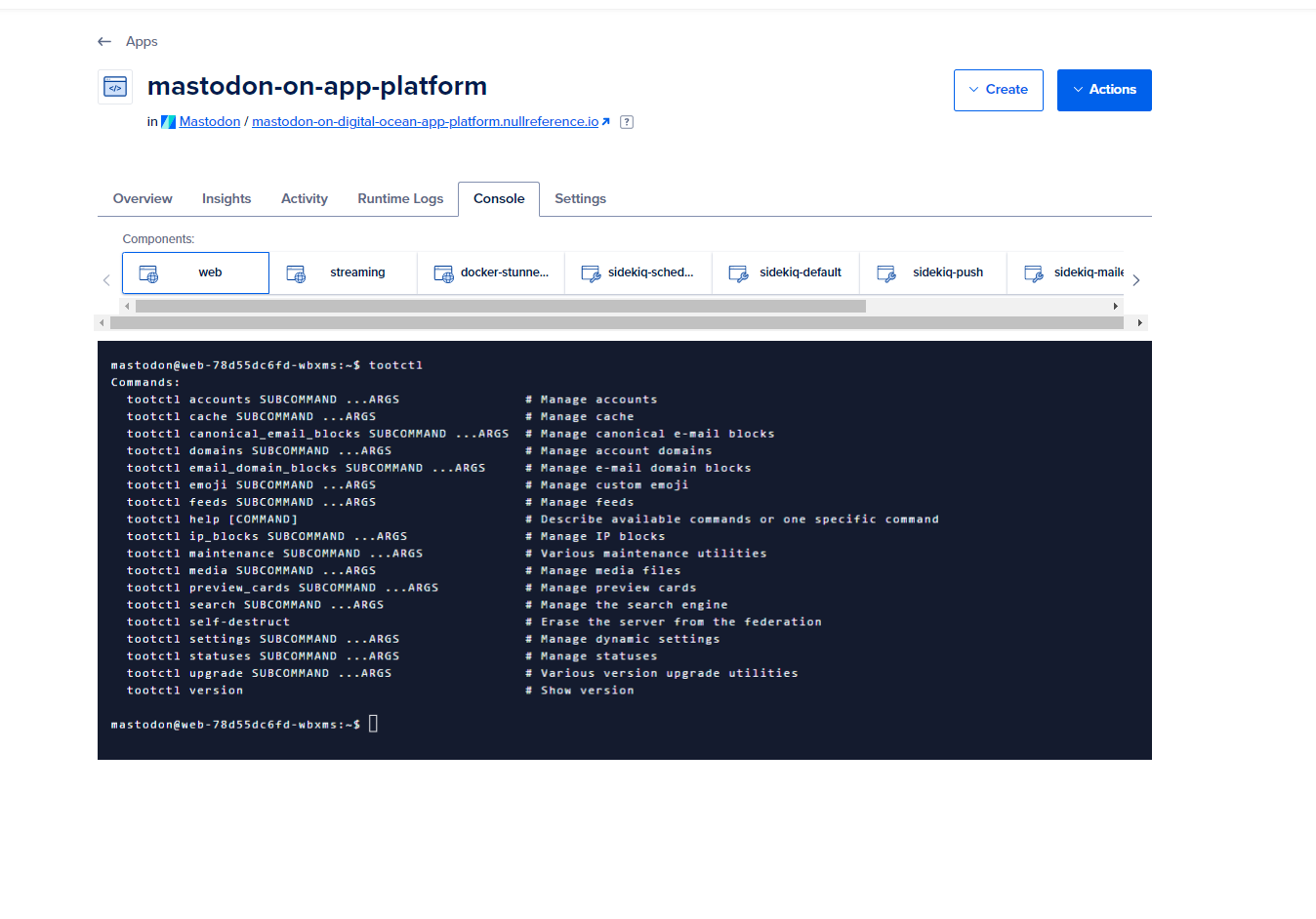Select the docker-stunnel component

point(491,272)
